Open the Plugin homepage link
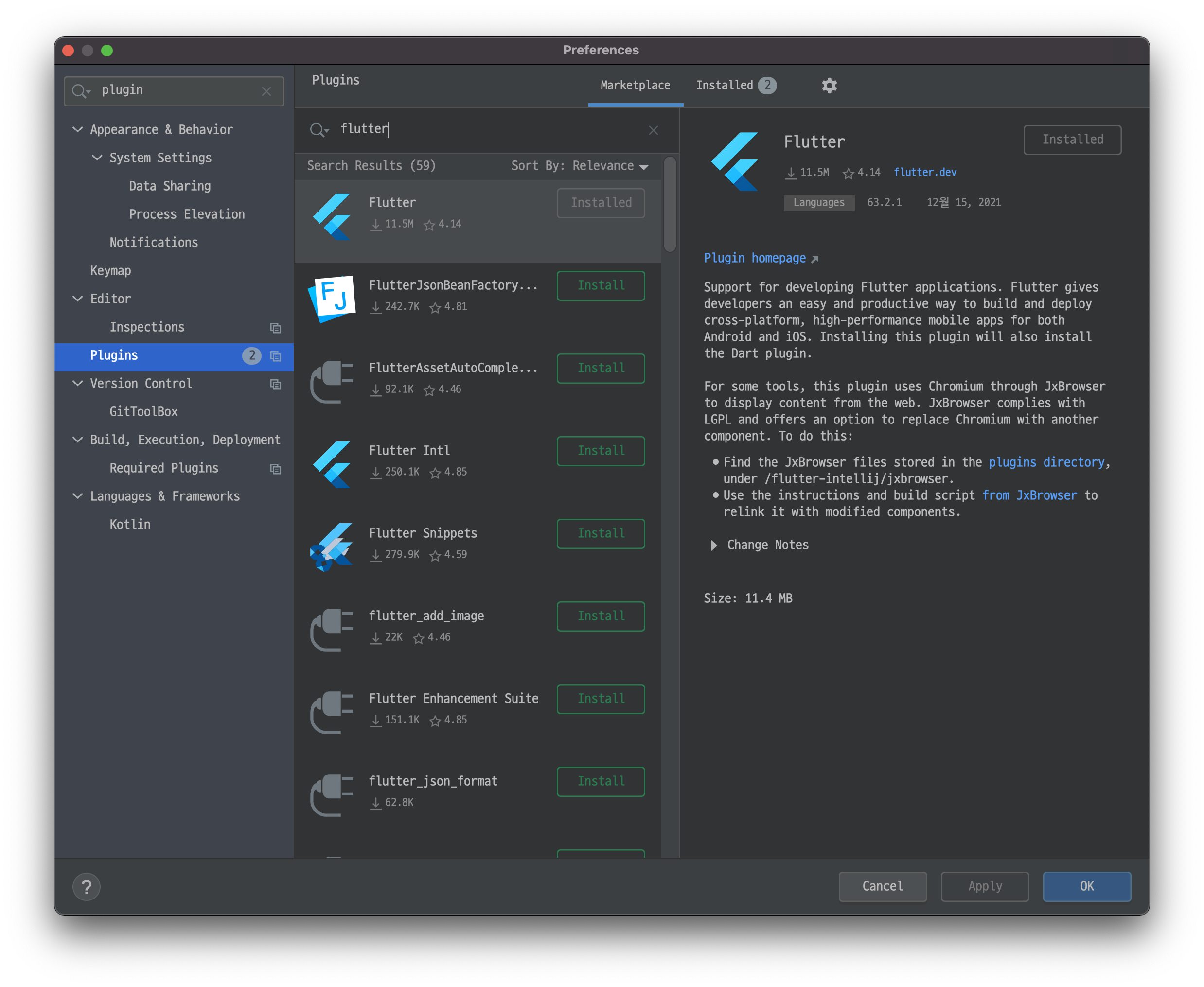1204x987 pixels. pyautogui.click(x=755, y=258)
